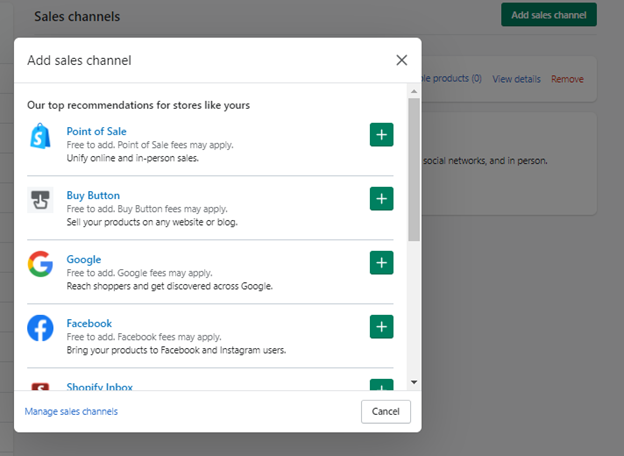Click the Google logo icon
Viewport: 624px width, 456px height.
[x=40, y=264]
